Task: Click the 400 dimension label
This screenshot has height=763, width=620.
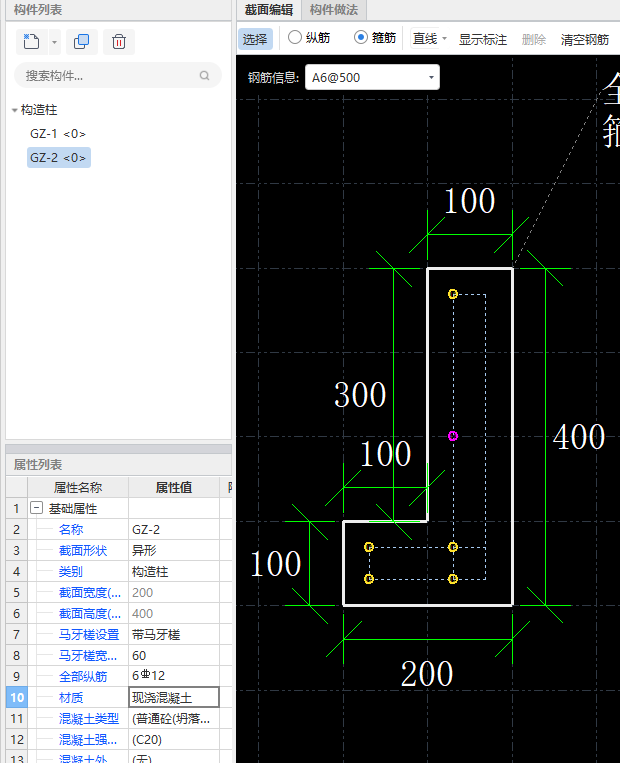Action: click(579, 436)
